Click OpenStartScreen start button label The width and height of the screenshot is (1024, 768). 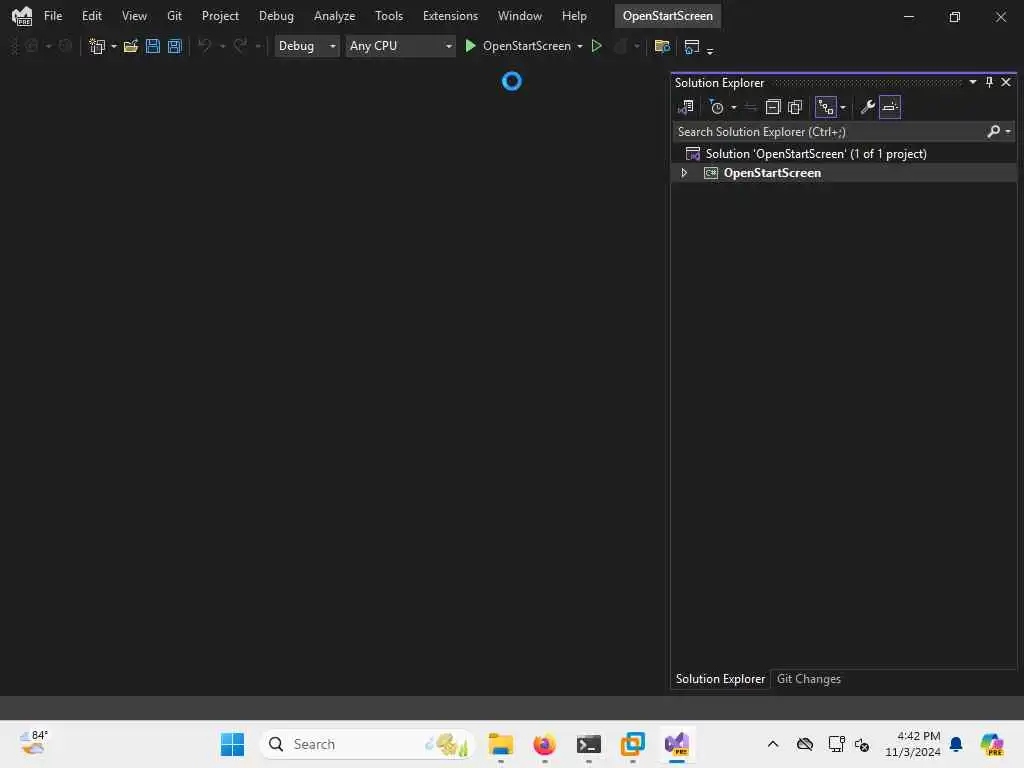(x=526, y=46)
